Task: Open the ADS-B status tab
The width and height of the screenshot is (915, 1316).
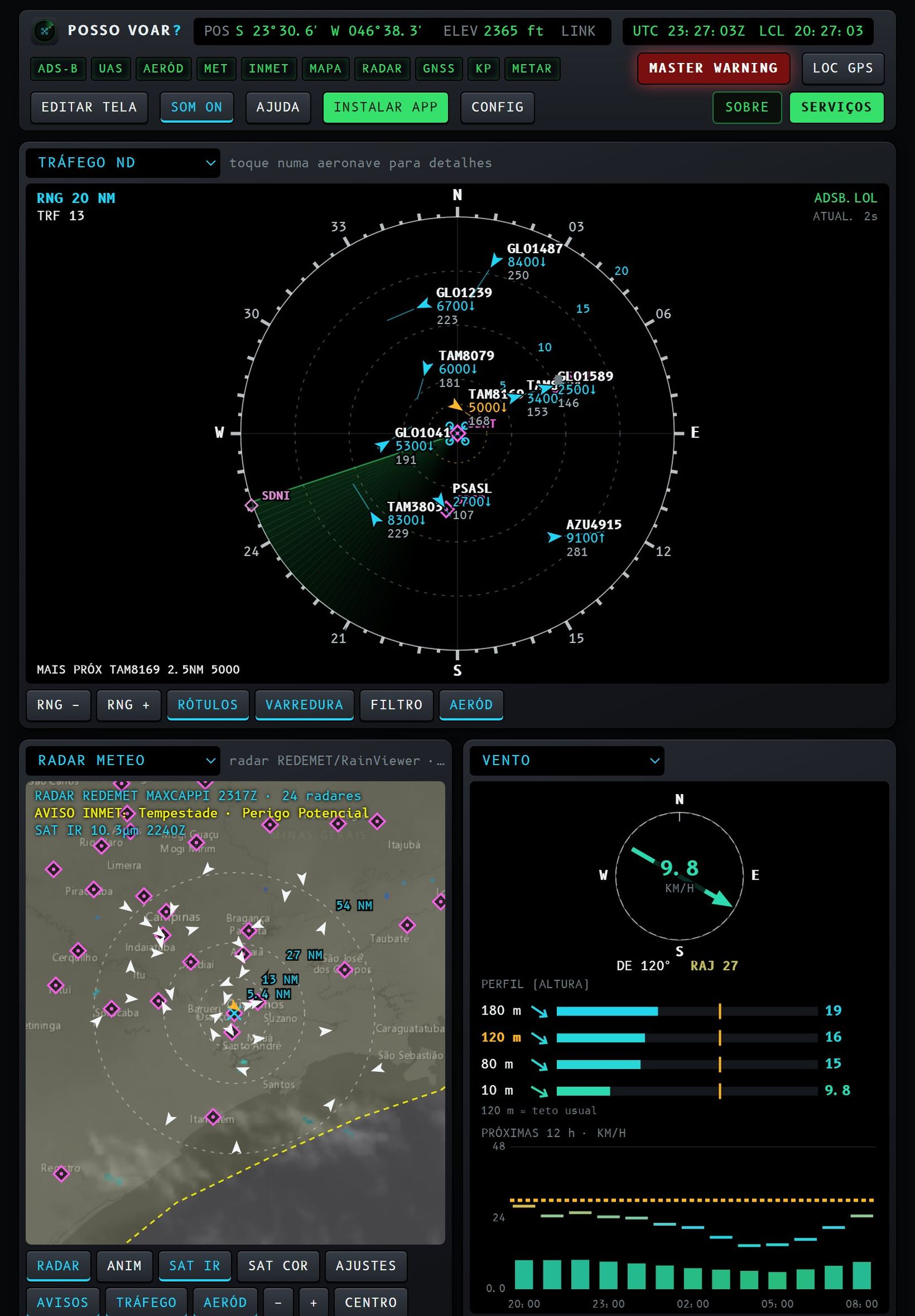Action: click(58, 69)
